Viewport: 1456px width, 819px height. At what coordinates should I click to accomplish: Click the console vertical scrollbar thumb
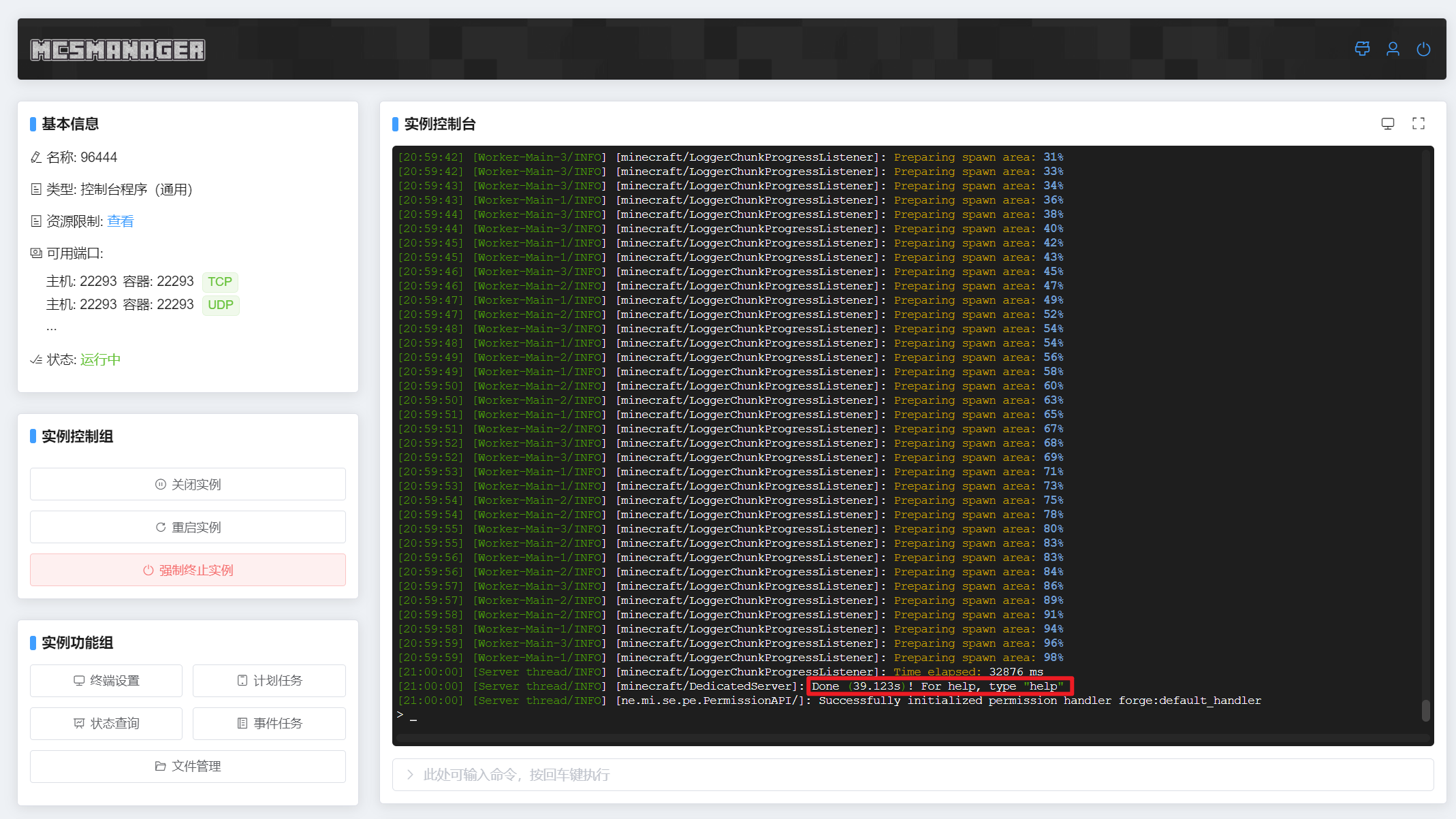tap(1425, 710)
